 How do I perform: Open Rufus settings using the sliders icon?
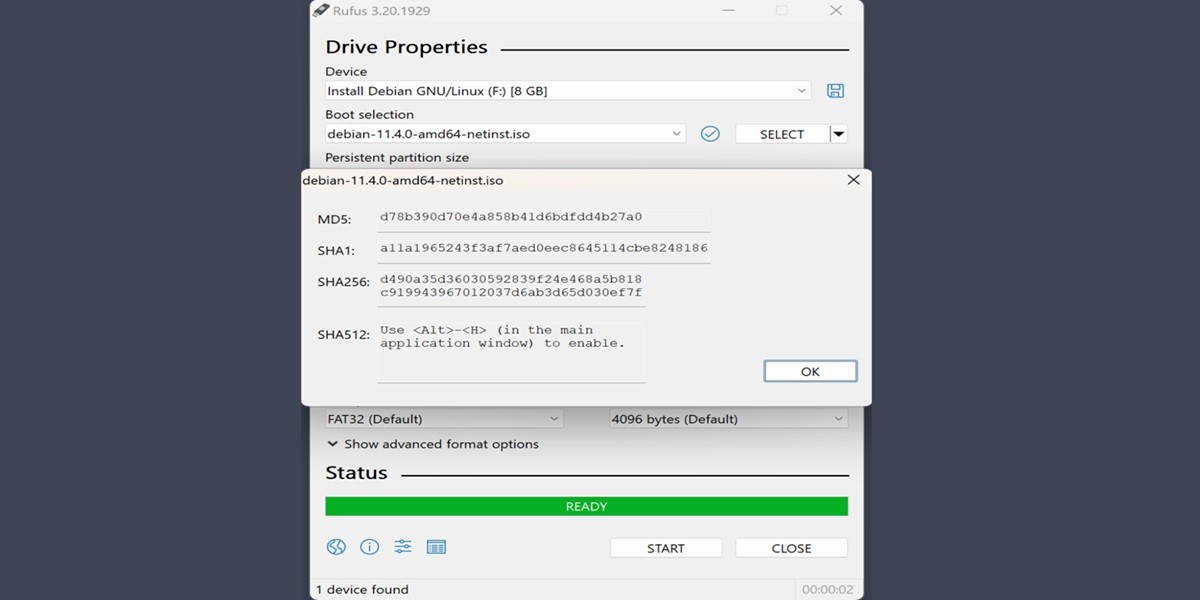click(403, 547)
